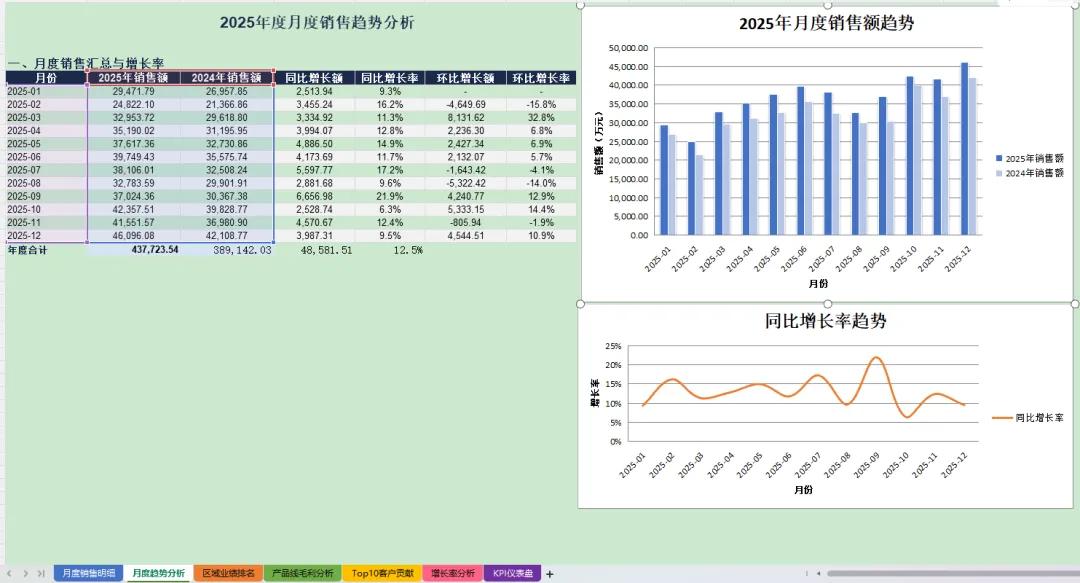The width and height of the screenshot is (1080, 583).
Task: Select the Top10客户贡献 sheet tab
Action: (382, 573)
